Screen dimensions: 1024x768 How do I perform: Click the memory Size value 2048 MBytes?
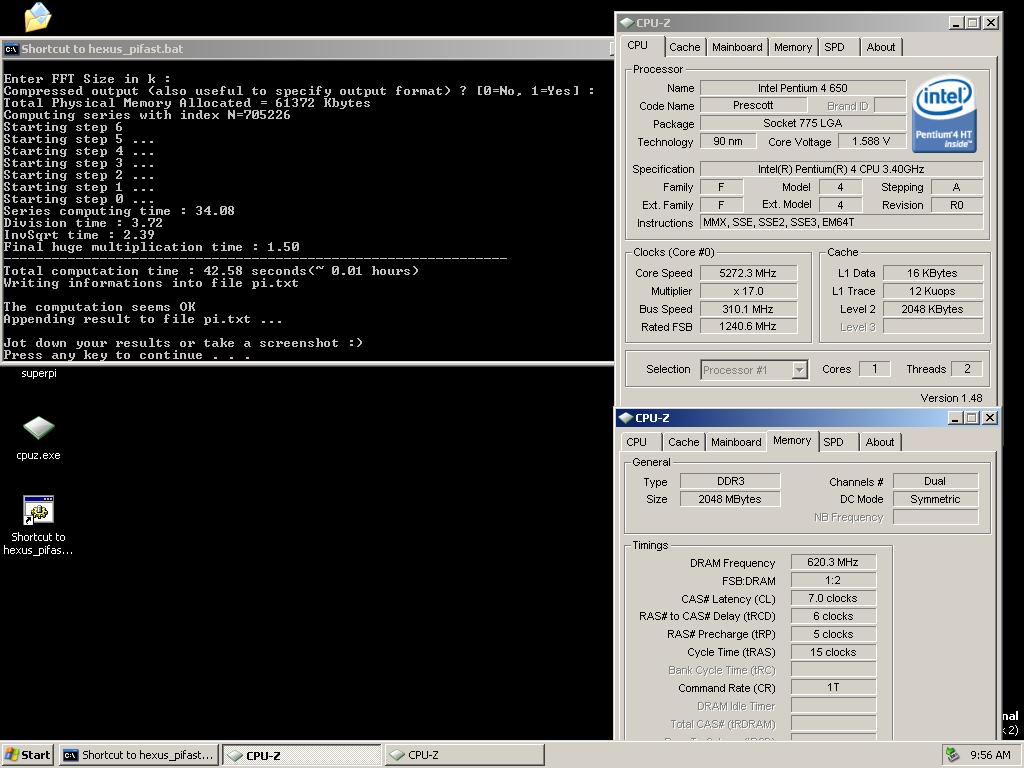(x=730, y=499)
